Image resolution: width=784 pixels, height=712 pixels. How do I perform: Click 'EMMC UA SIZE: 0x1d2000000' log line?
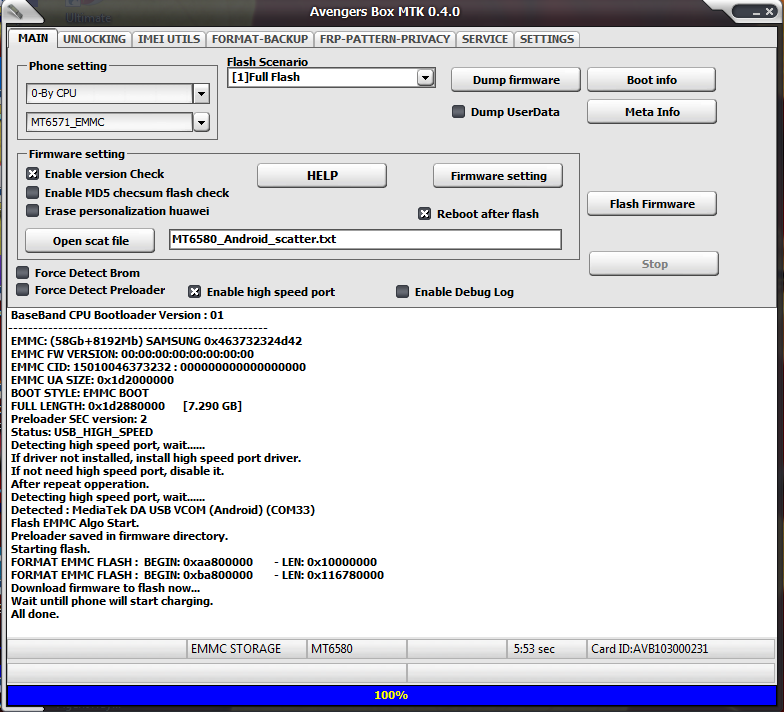click(92, 380)
